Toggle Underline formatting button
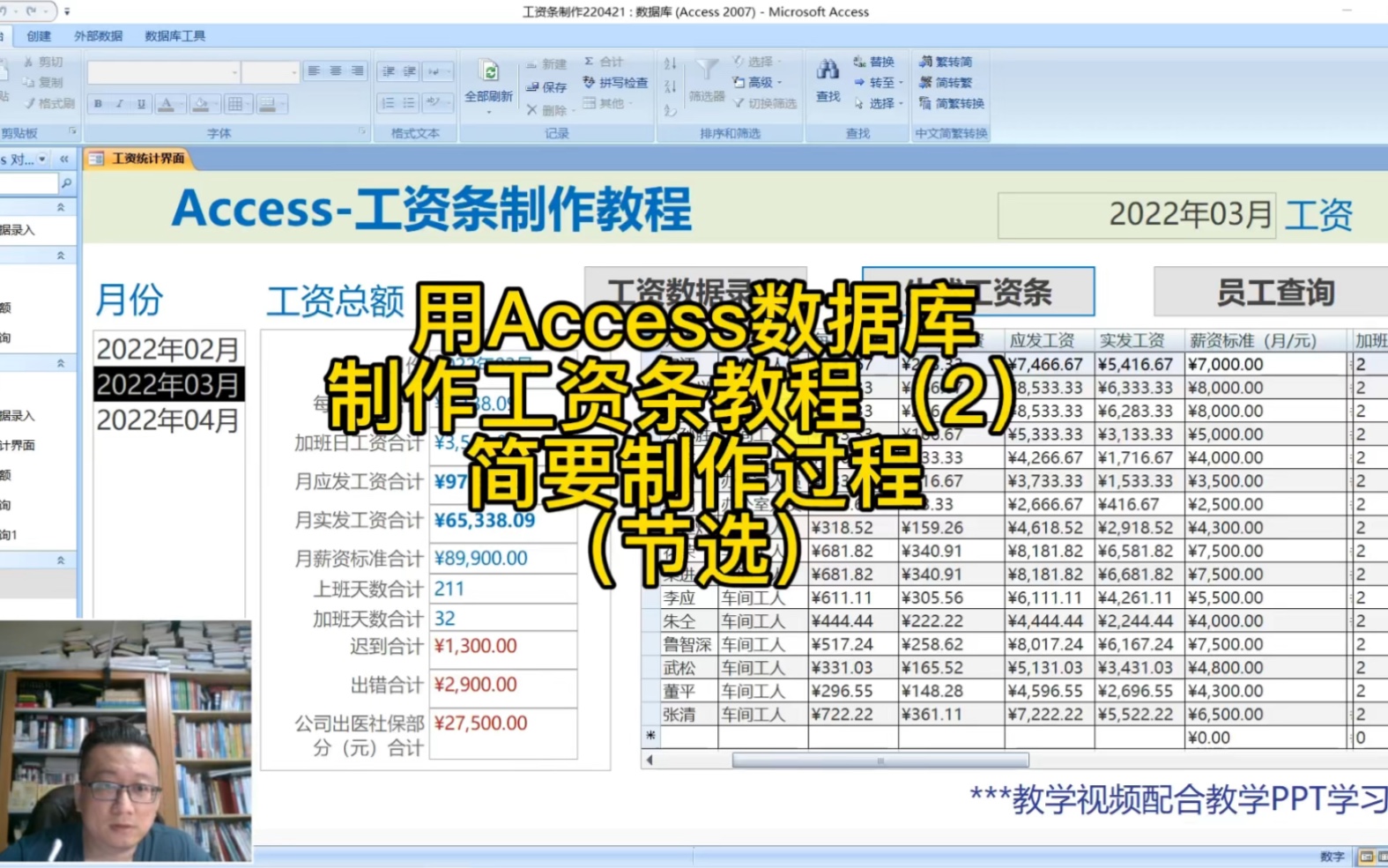The height and width of the screenshot is (868, 1388). [141, 104]
